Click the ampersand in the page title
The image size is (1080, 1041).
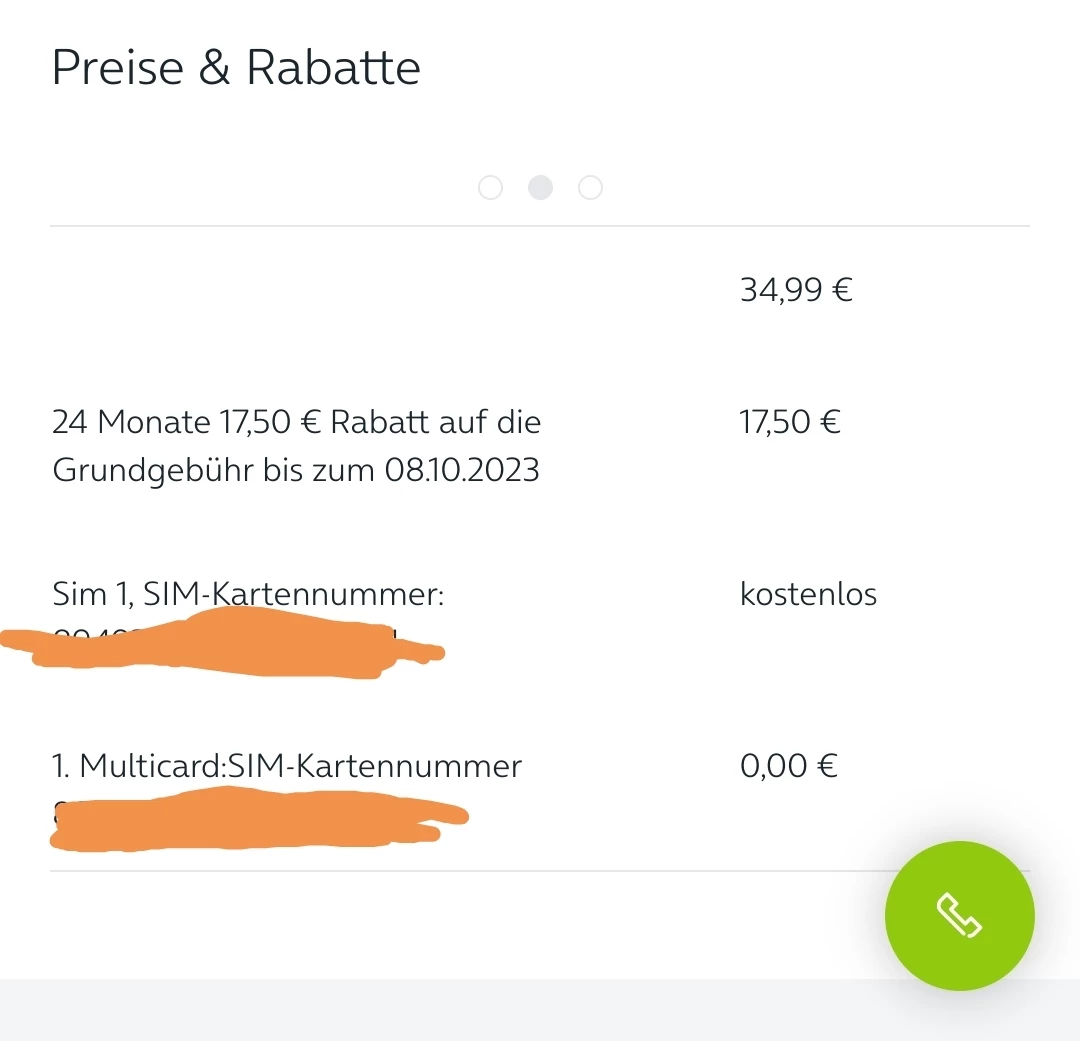click(x=215, y=68)
